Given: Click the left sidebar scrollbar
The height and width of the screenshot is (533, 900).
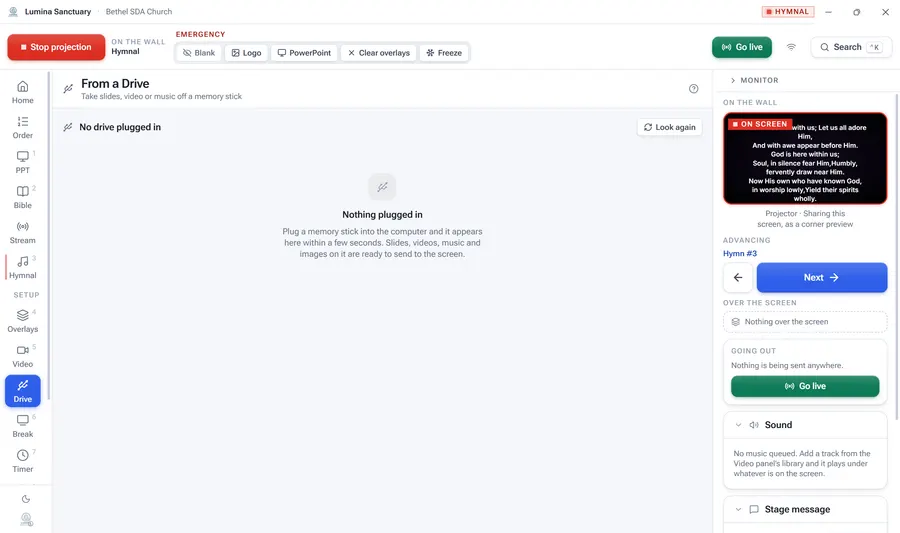Looking at the screenshot, I should coord(49,235).
